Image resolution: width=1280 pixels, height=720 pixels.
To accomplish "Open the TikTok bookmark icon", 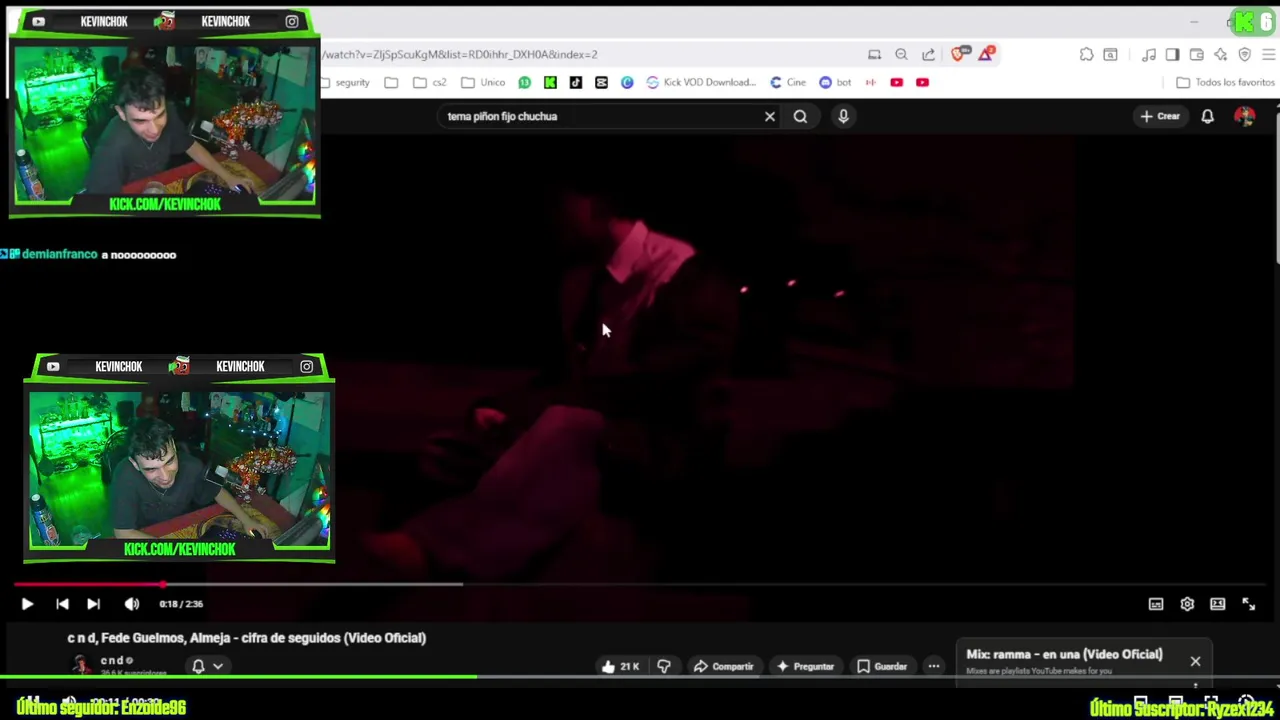I will [576, 83].
